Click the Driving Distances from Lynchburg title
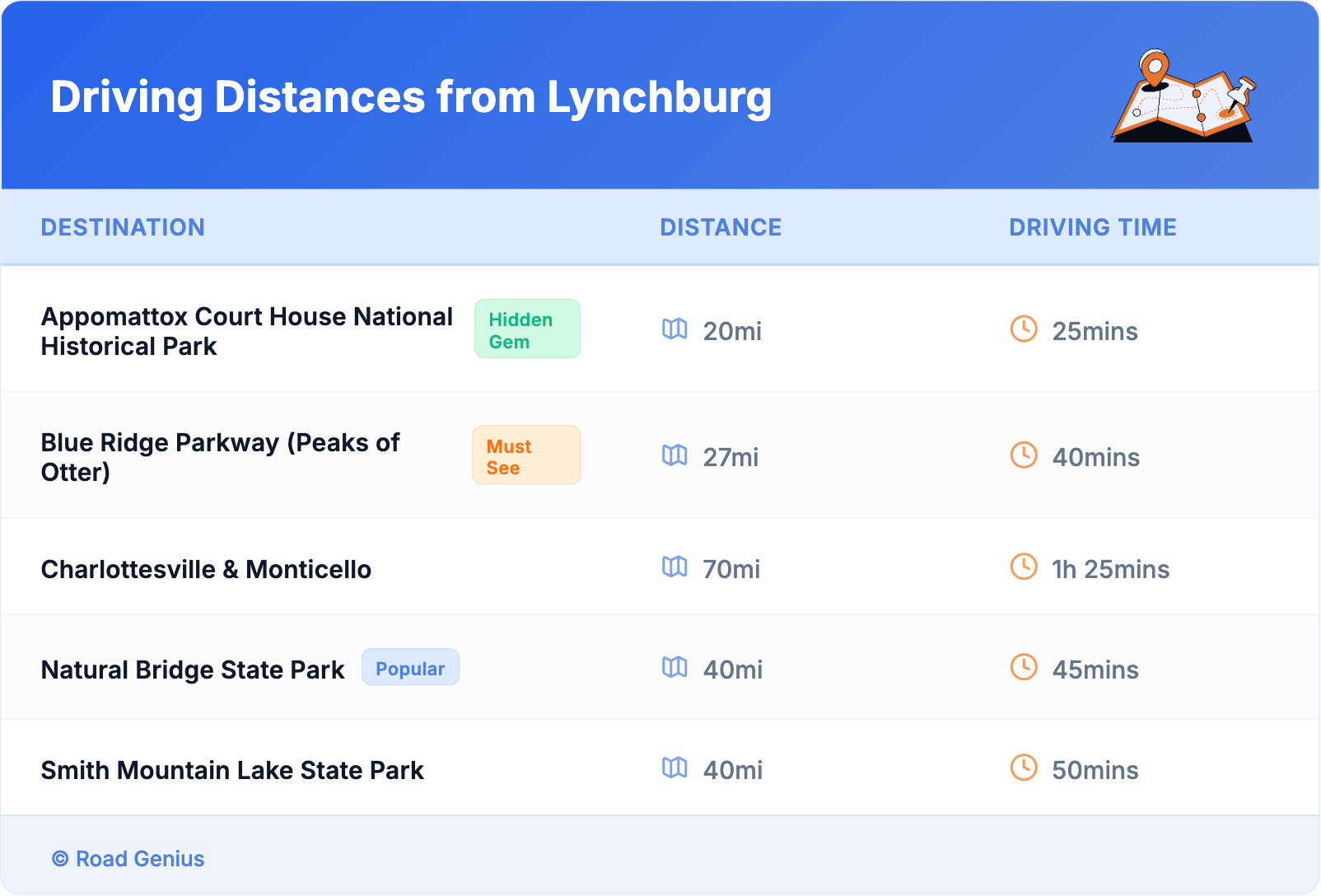Viewport: 1321px width, 896px height. [411, 97]
